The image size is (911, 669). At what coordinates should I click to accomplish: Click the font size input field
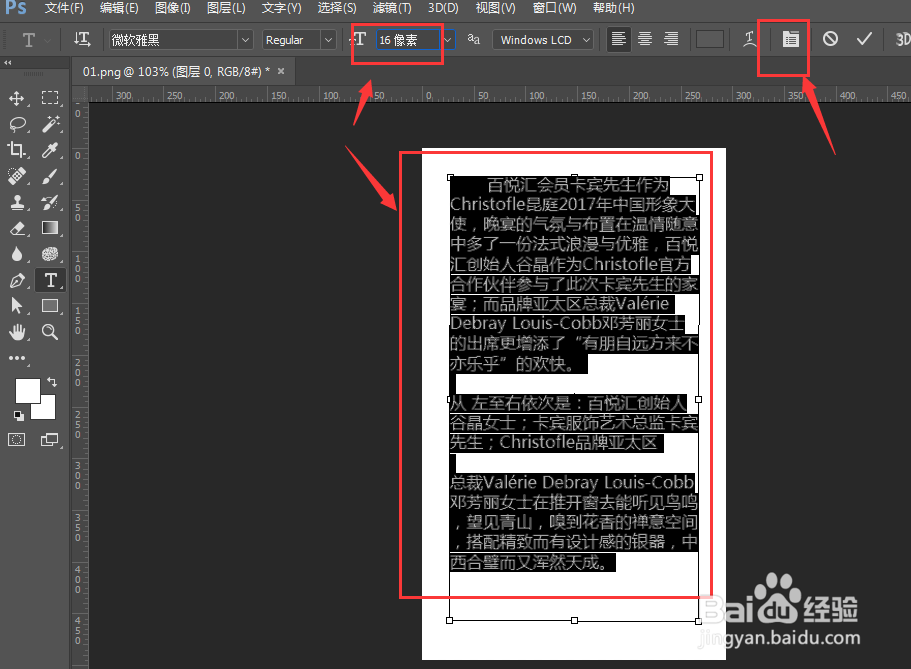click(x=408, y=40)
